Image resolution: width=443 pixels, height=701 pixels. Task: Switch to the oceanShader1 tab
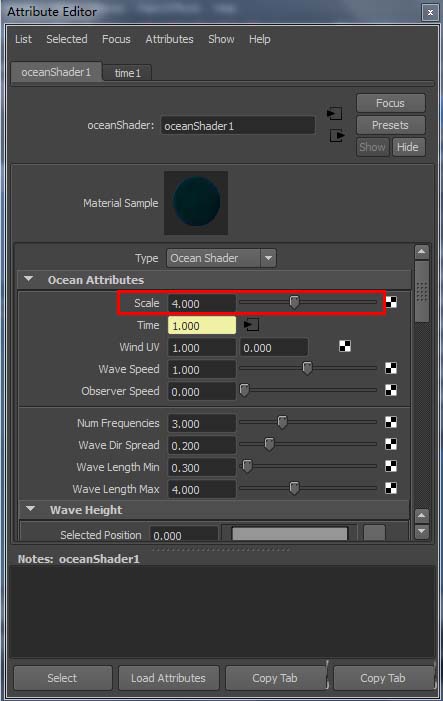click(x=56, y=72)
